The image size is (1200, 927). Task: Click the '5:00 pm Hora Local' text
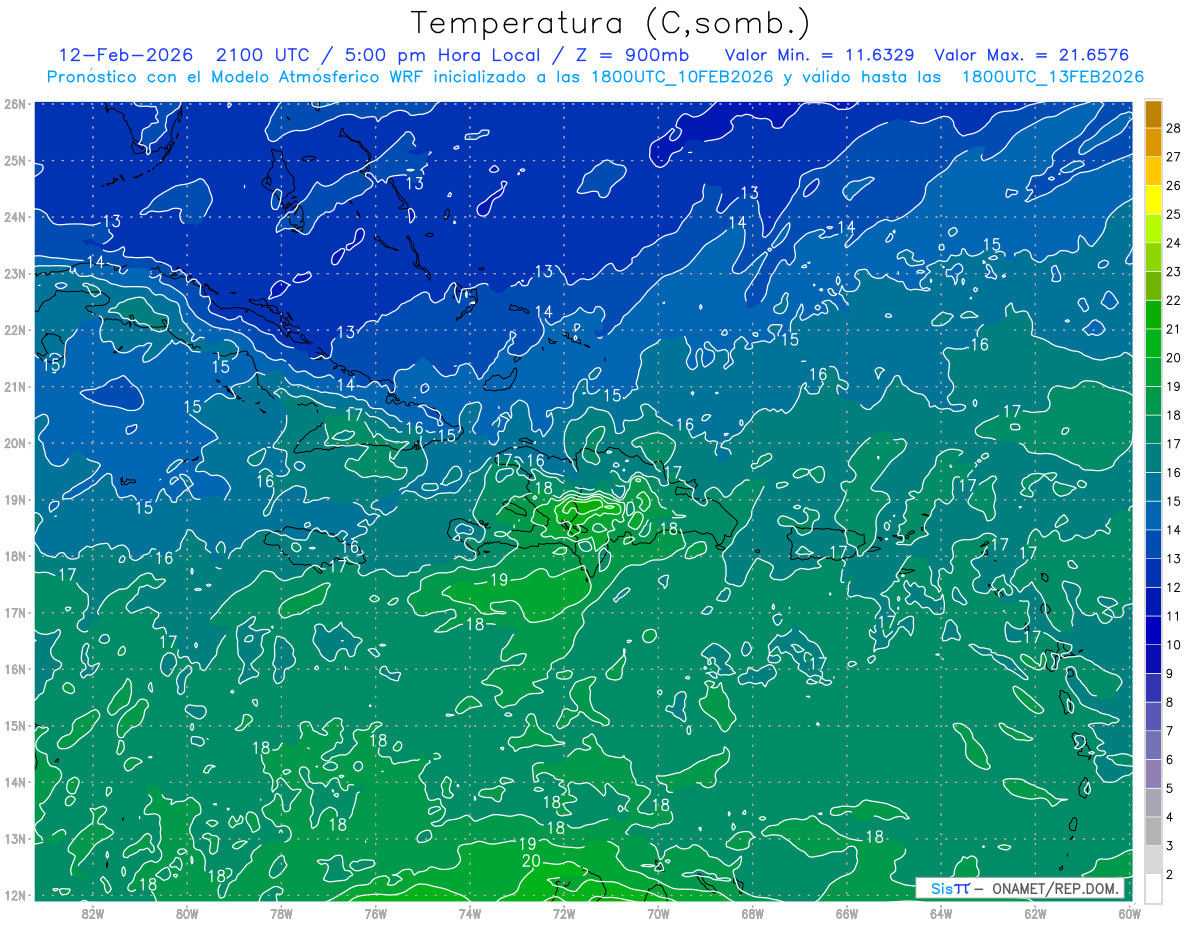point(443,55)
